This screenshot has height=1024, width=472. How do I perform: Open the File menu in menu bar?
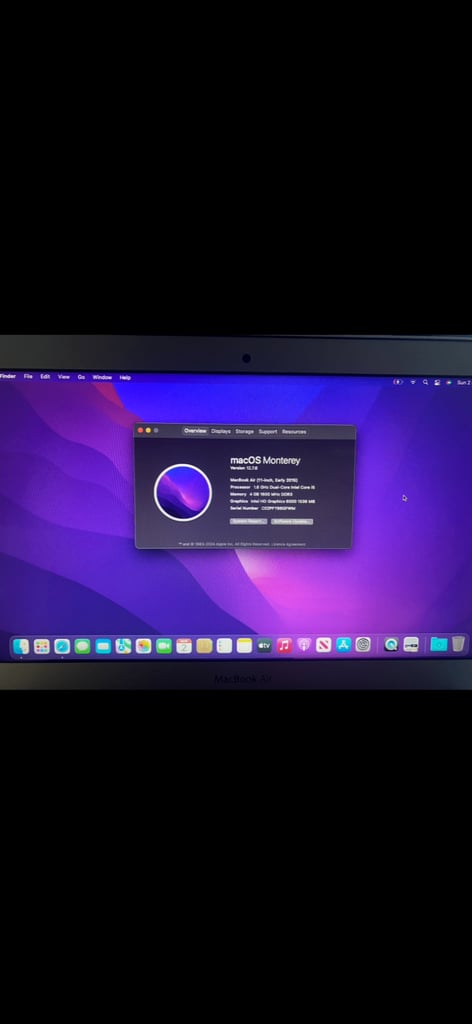pyautogui.click(x=28, y=376)
